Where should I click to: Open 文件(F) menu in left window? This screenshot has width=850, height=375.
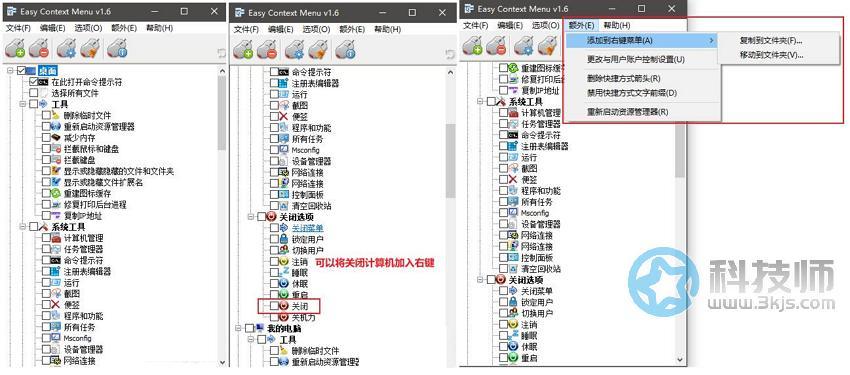coord(18,28)
